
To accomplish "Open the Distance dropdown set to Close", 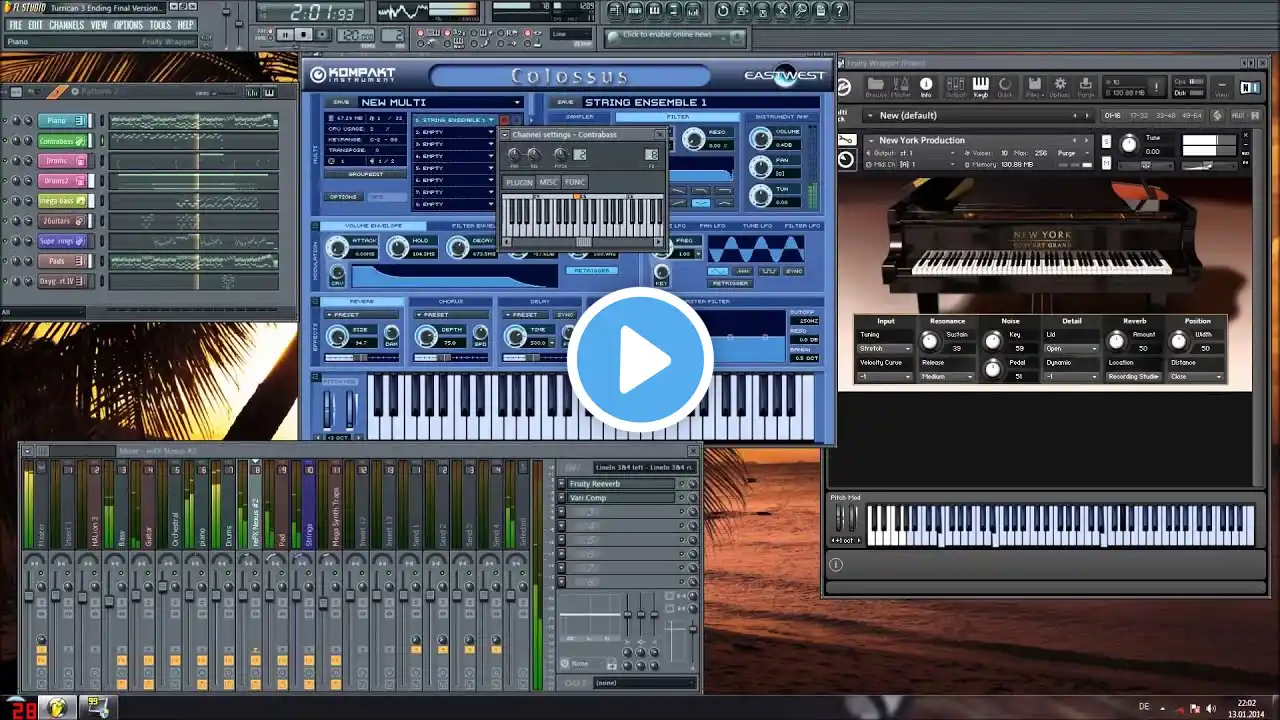I will coord(1196,377).
